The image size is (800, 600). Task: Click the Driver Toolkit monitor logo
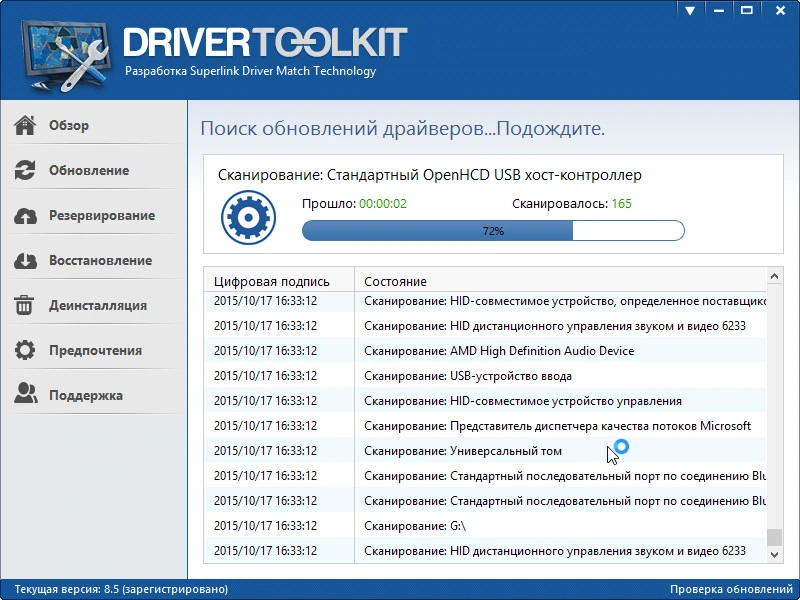(65, 55)
